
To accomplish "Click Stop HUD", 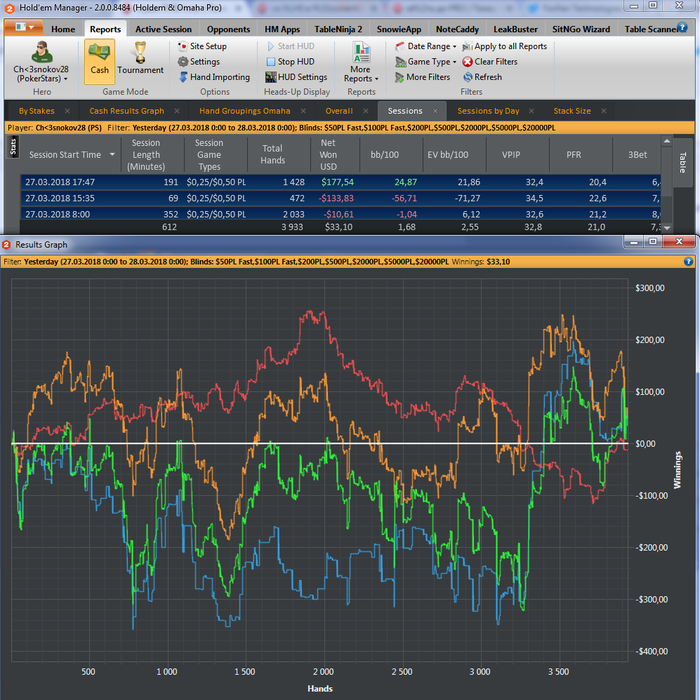I will (291, 62).
